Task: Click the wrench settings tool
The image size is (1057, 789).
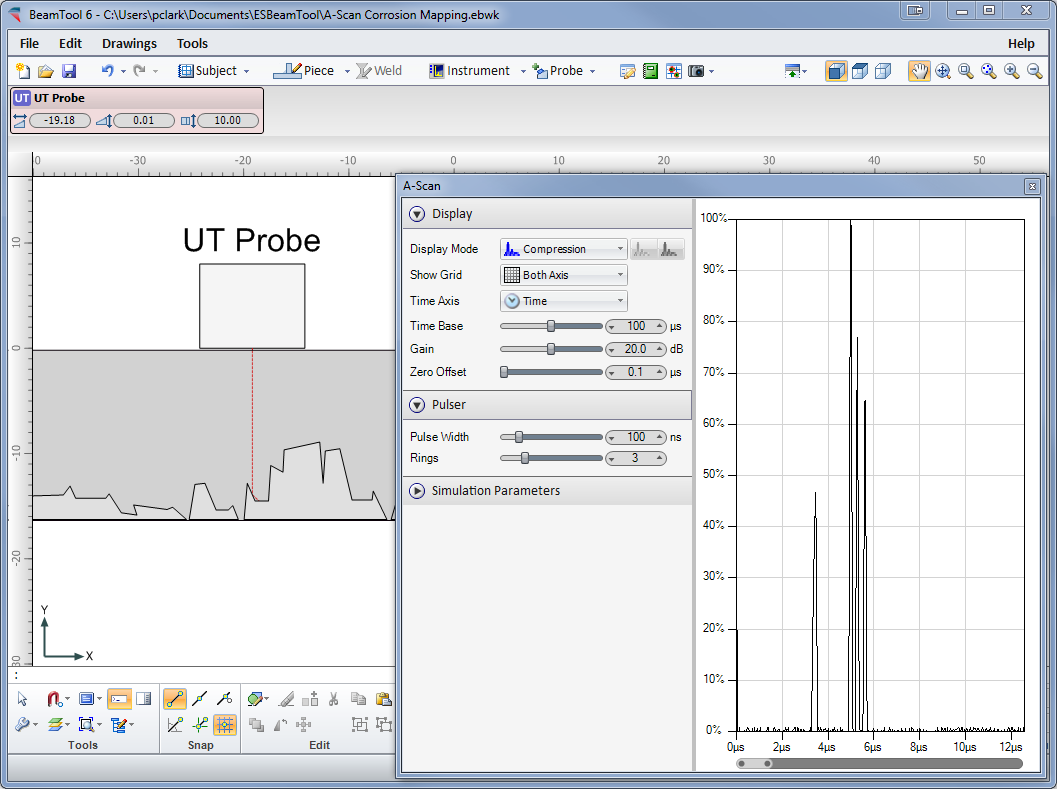Action: [x=22, y=725]
